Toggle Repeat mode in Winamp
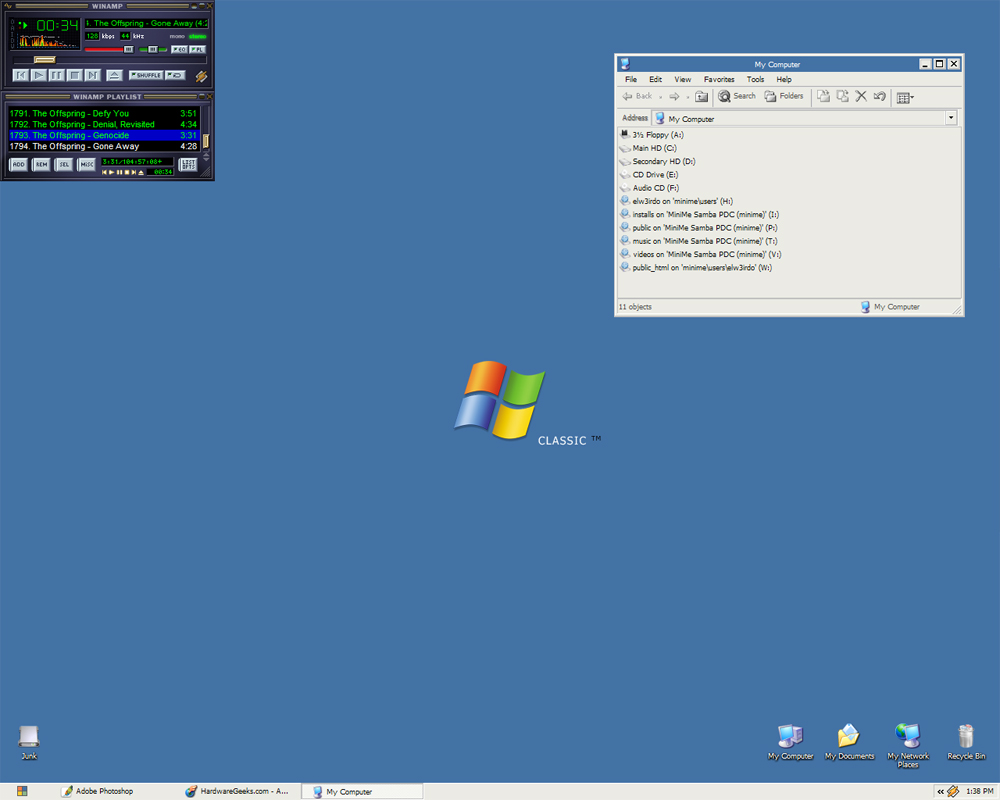This screenshot has height=800, width=1000. 175,75
